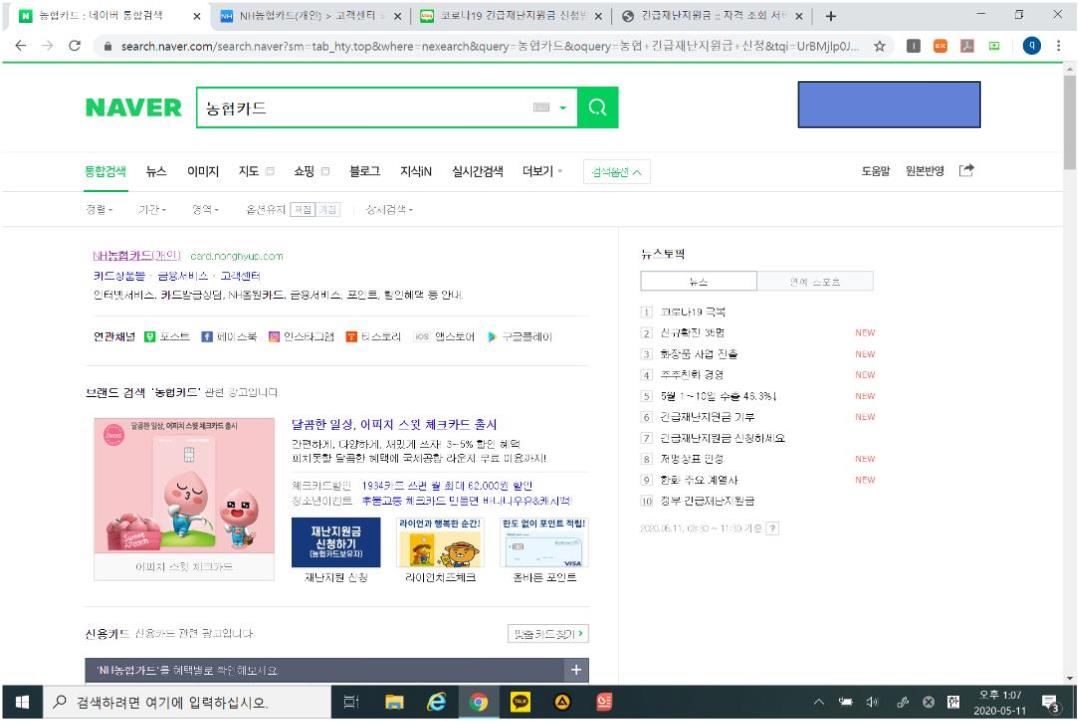Click the green extension icon in toolbar
1079x721 pixels.
click(994, 46)
